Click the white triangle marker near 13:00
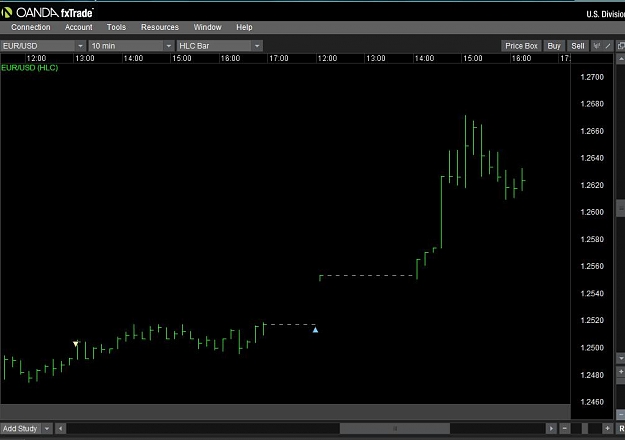The width and height of the screenshot is (625, 440). coord(76,344)
